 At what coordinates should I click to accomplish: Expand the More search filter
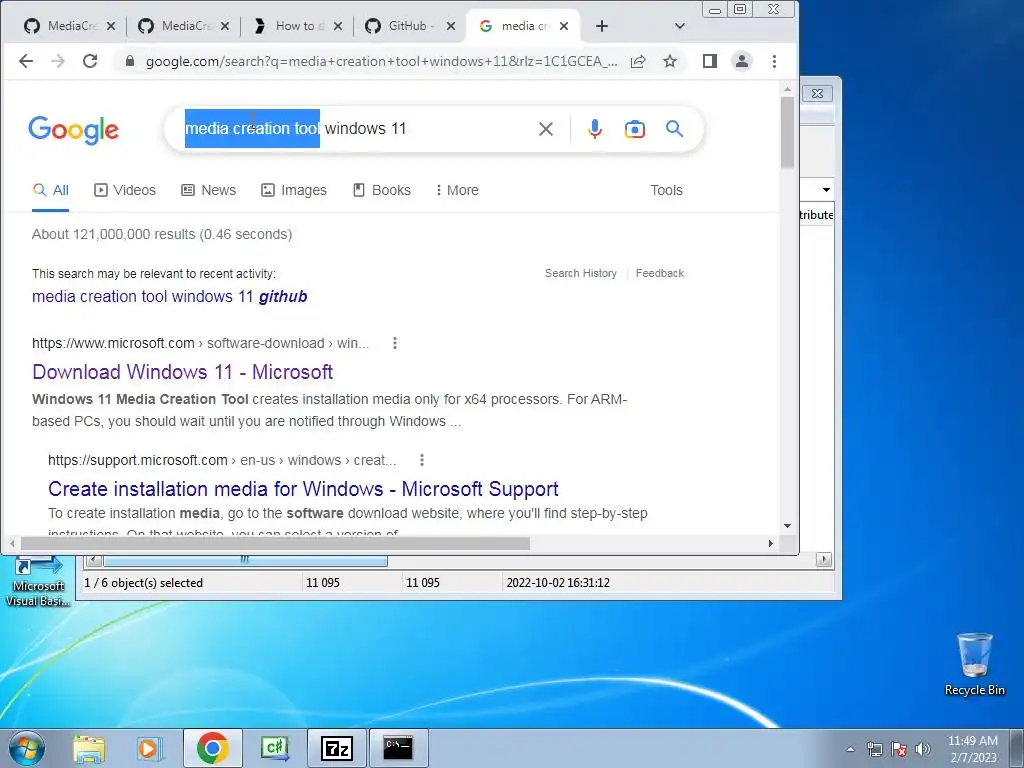pyautogui.click(x=457, y=191)
